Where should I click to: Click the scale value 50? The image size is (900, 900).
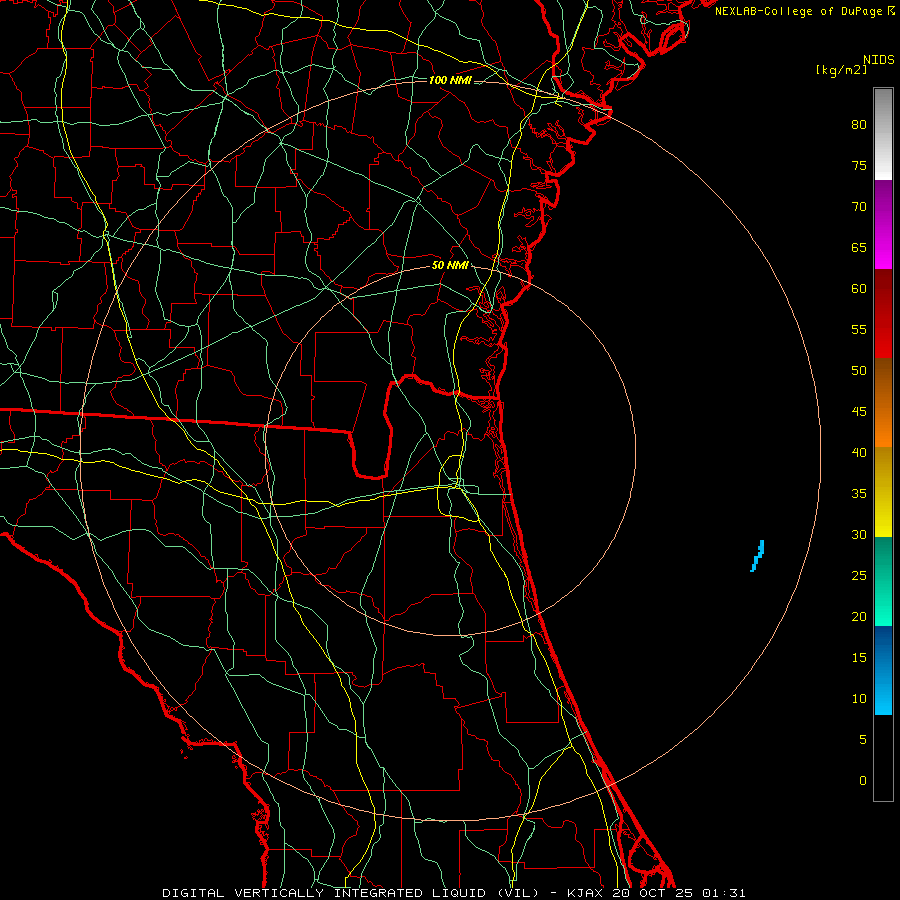coord(859,371)
